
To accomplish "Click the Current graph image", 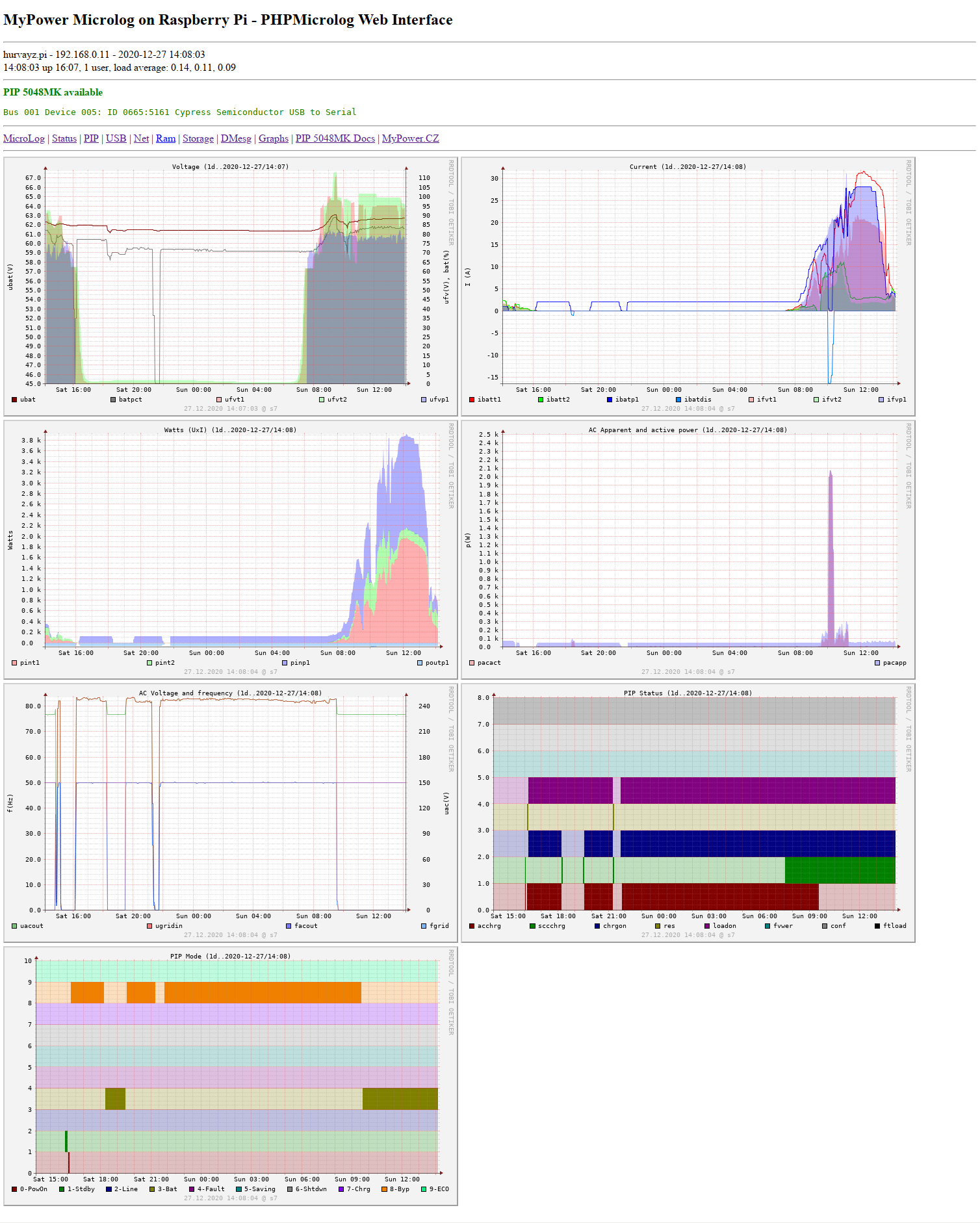I will 688,287.
